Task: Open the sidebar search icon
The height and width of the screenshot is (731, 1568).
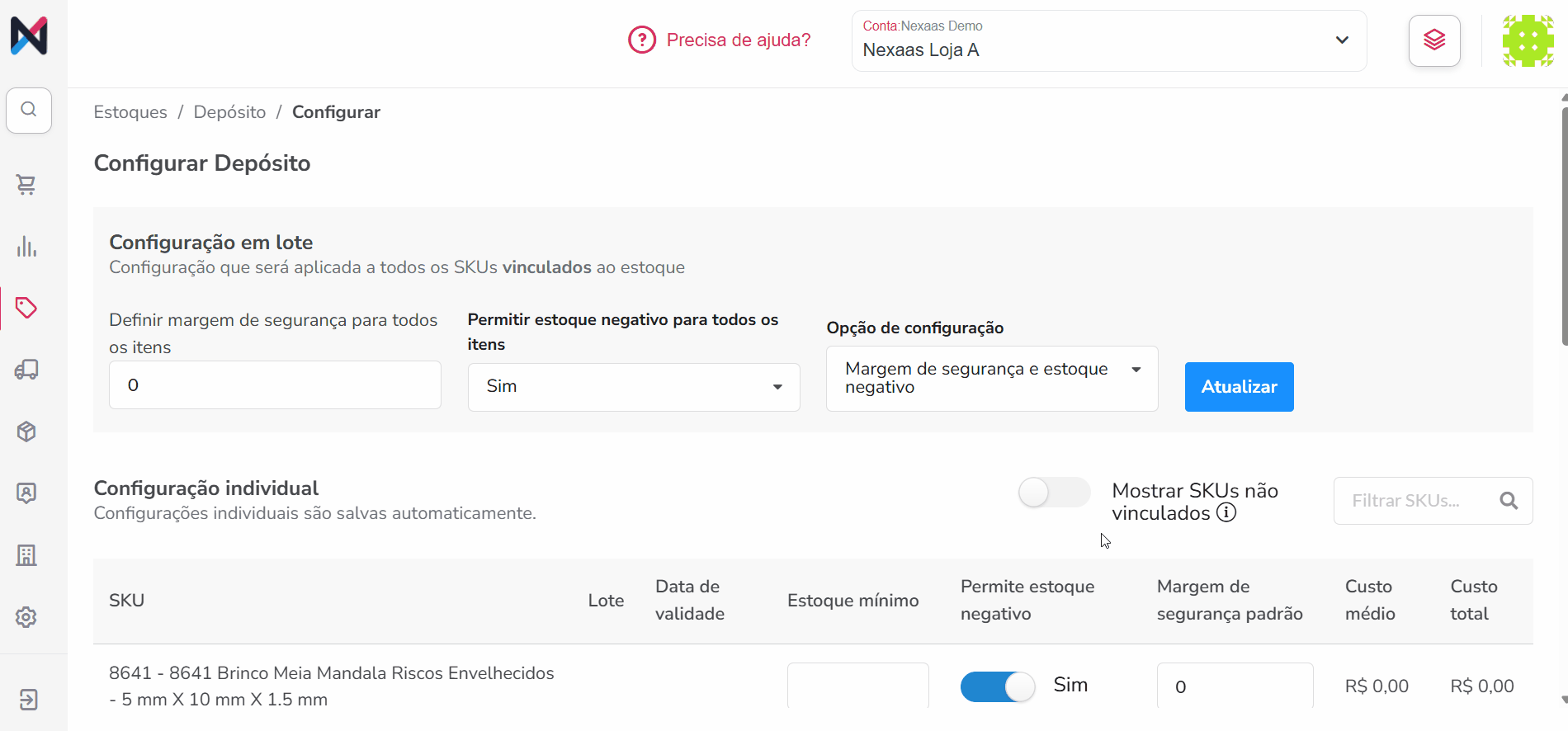Action: [29, 110]
